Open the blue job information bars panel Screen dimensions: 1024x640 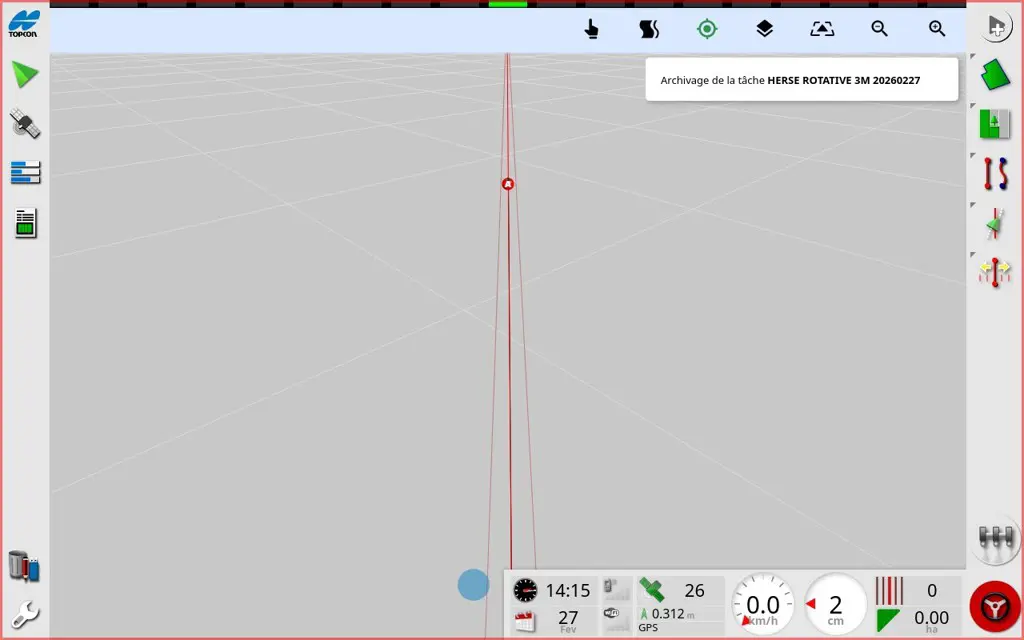(x=24, y=173)
